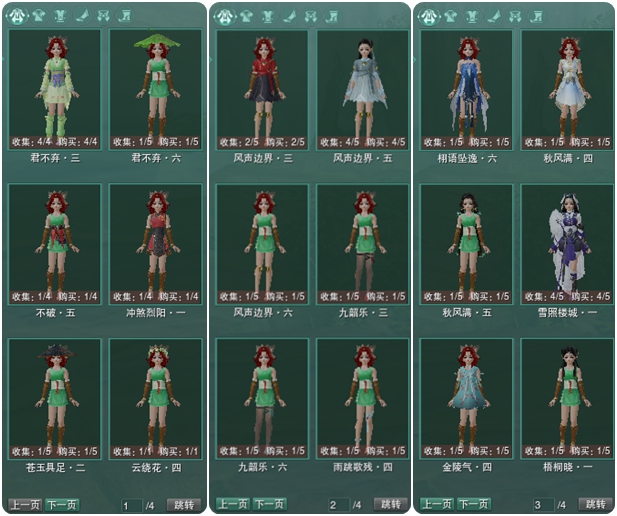Click 下一页 in the page 1 panel
The height and width of the screenshot is (516, 617).
point(62,505)
